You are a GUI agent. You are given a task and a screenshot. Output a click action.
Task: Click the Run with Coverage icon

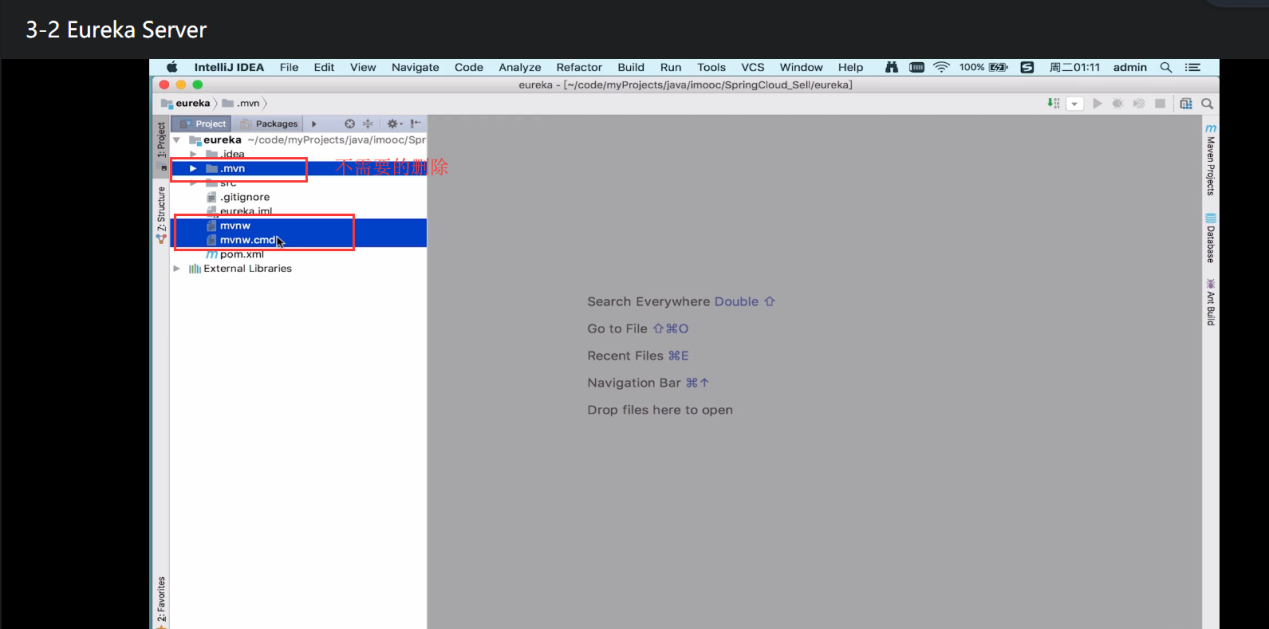tap(1138, 103)
